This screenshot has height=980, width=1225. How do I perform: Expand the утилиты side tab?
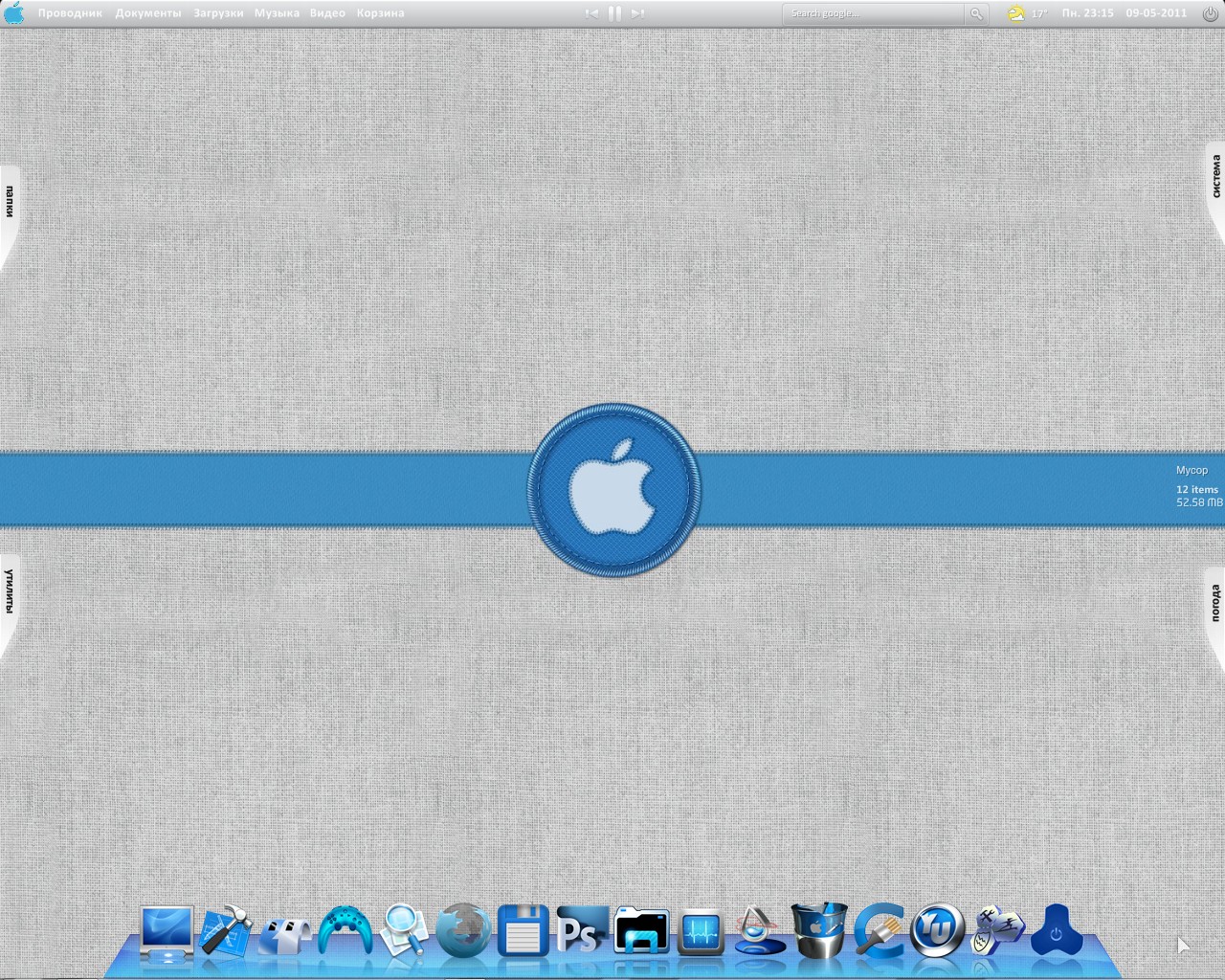9,591
